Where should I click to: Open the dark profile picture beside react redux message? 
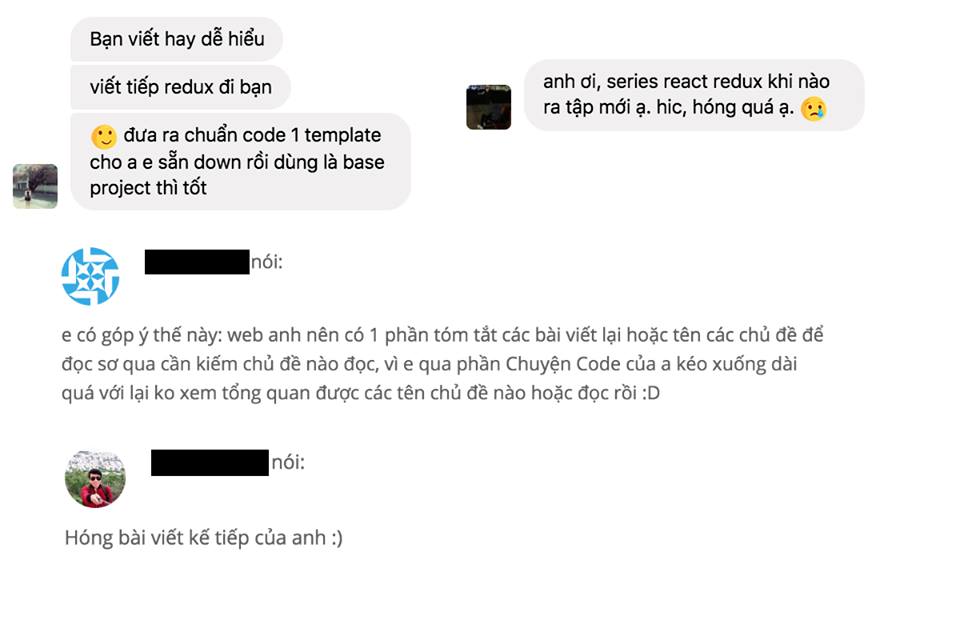coord(488,107)
